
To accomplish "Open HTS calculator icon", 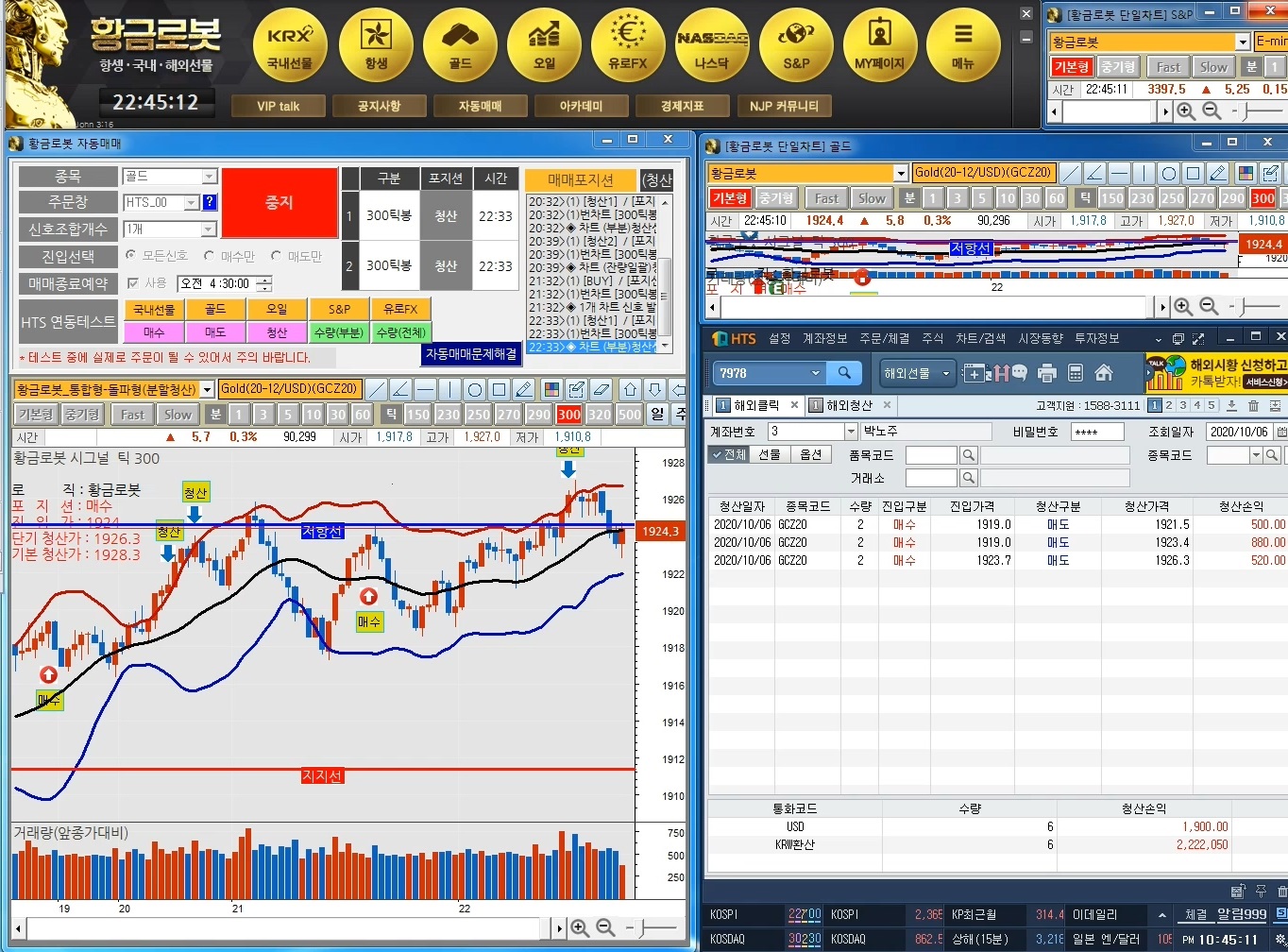I will (x=1075, y=373).
